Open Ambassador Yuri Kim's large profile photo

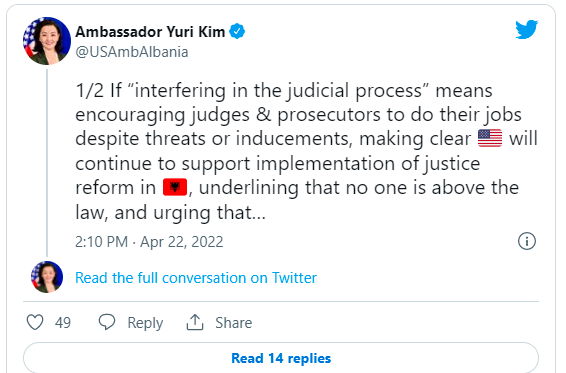click(47, 41)
